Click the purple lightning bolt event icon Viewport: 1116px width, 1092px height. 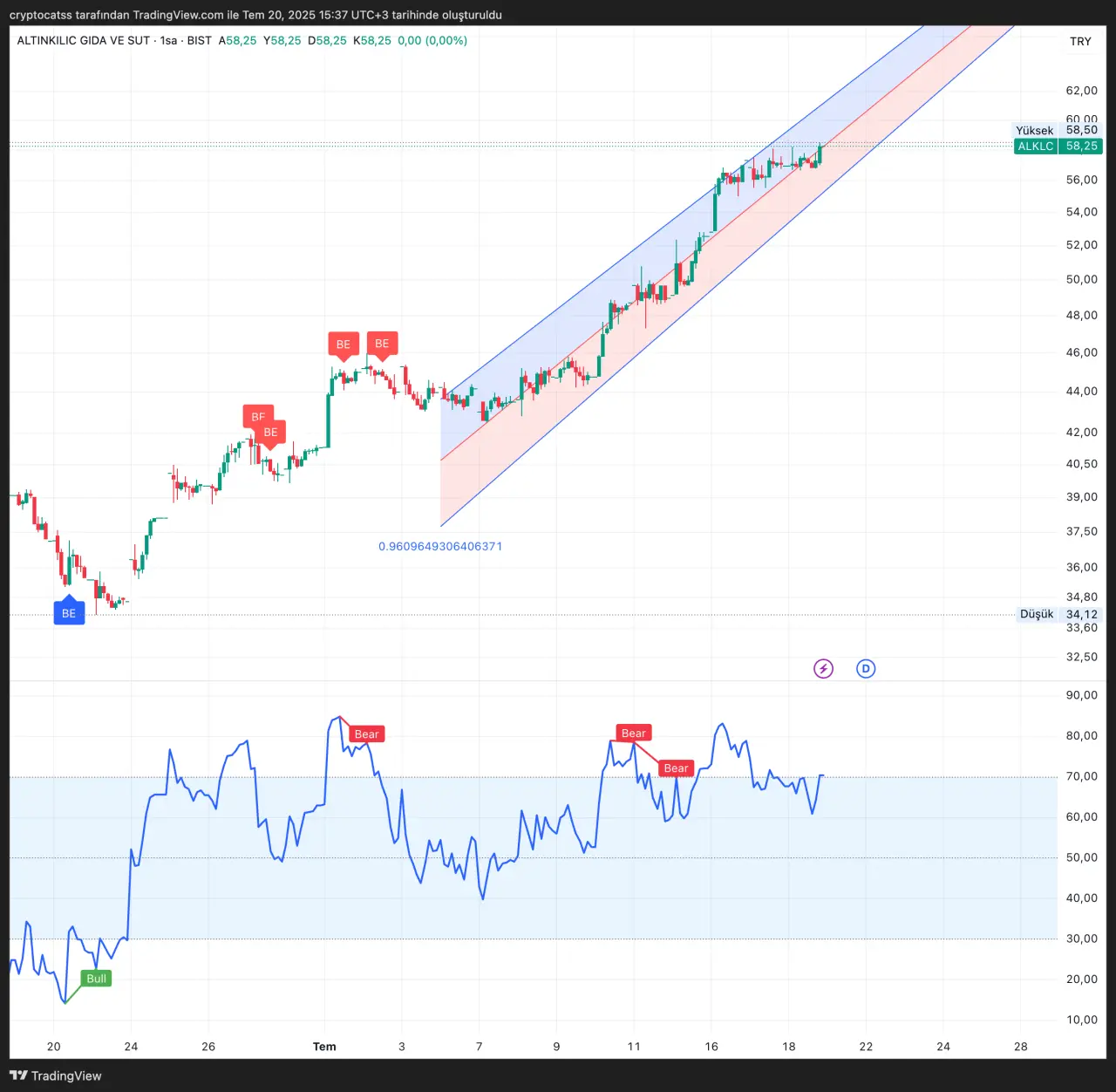pyautogui.click(x=823, y=669)
